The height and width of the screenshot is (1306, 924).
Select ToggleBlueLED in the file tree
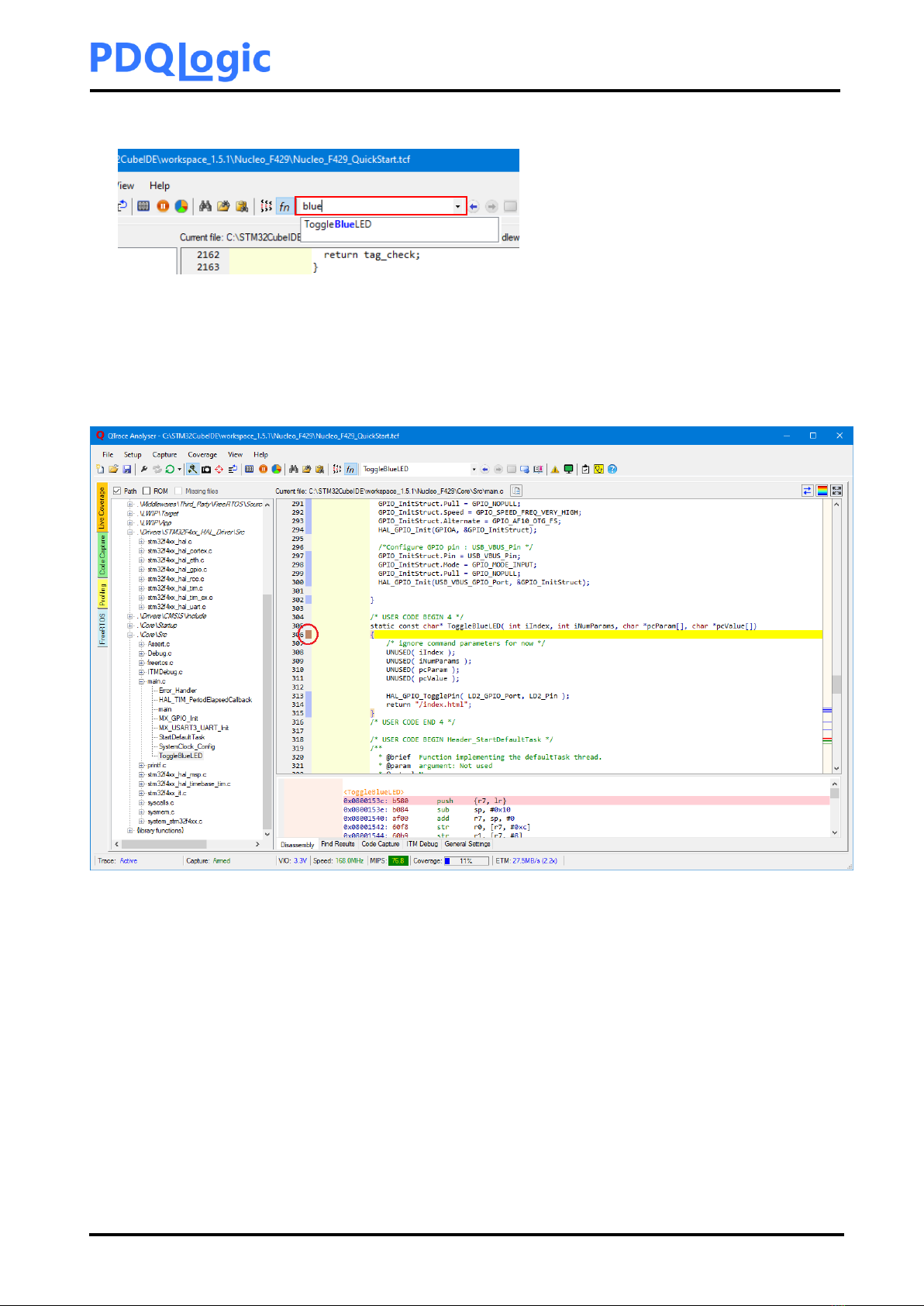[x=181, y=756]
